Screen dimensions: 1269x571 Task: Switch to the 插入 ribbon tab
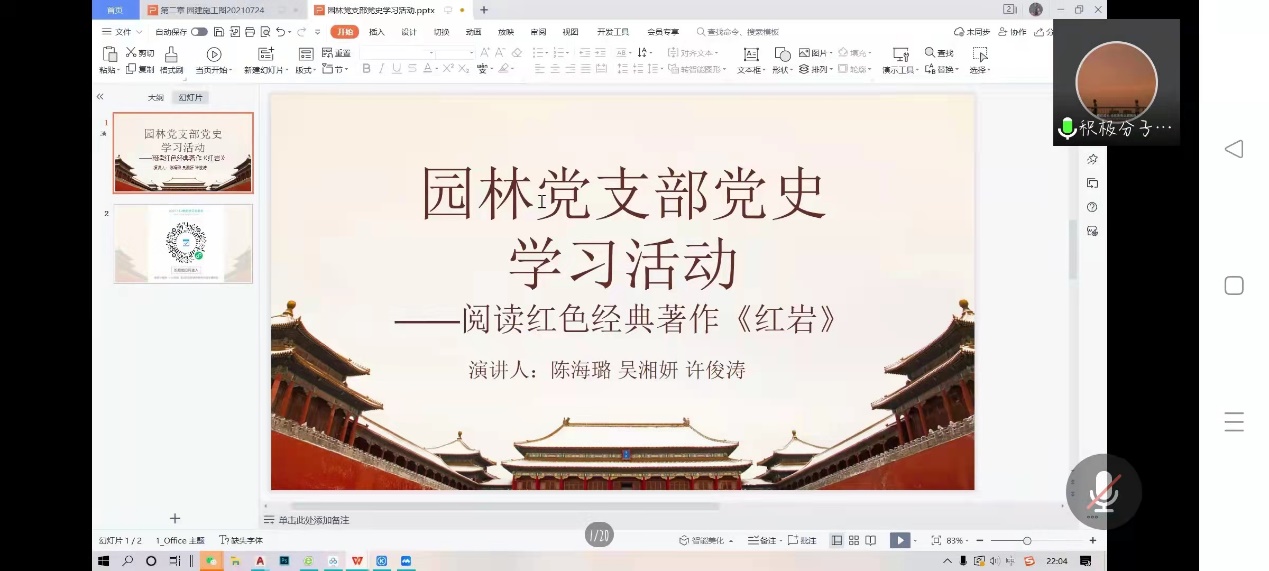[377, 32]
